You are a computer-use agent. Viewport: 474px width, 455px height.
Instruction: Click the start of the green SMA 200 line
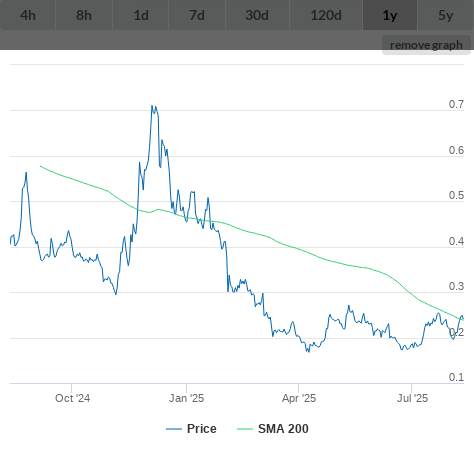(x=40, y=166)
